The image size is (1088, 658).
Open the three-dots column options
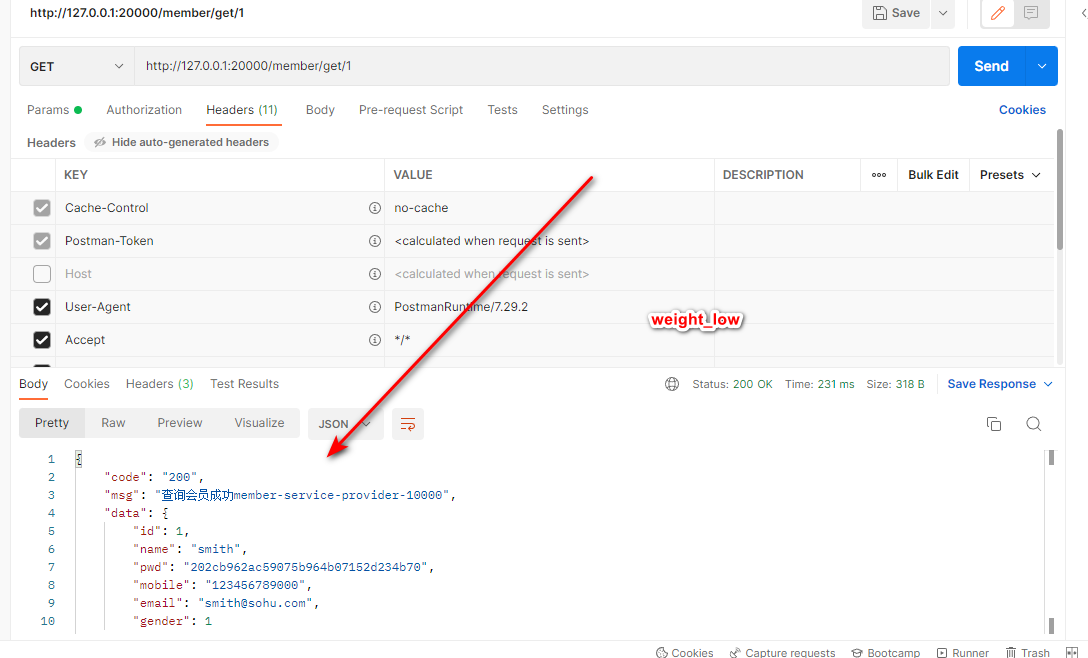[x=879, y=175]
